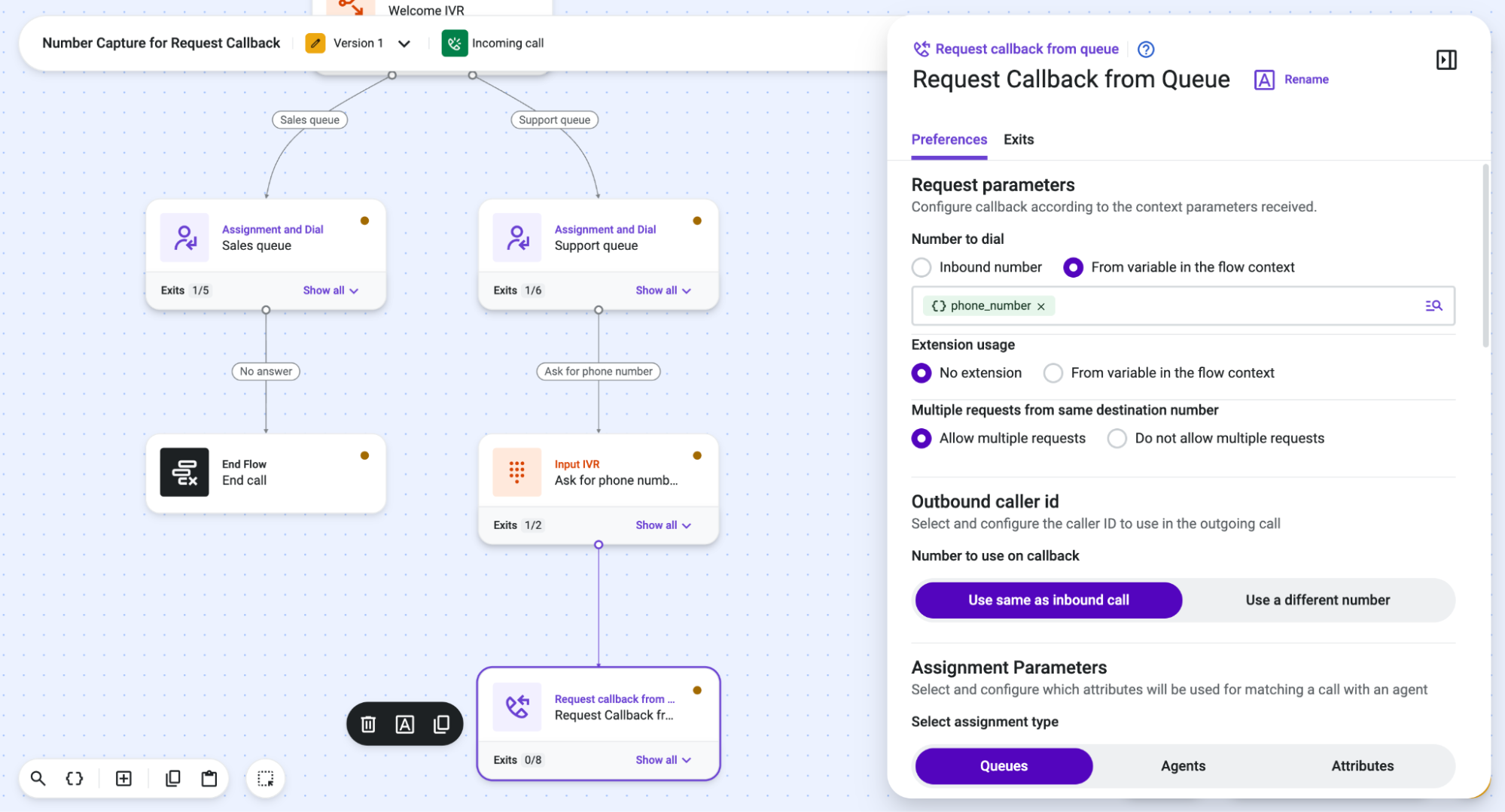Open the Preferences tab
The height and width of the screenshot is (812, 1505).
point(949,139)
